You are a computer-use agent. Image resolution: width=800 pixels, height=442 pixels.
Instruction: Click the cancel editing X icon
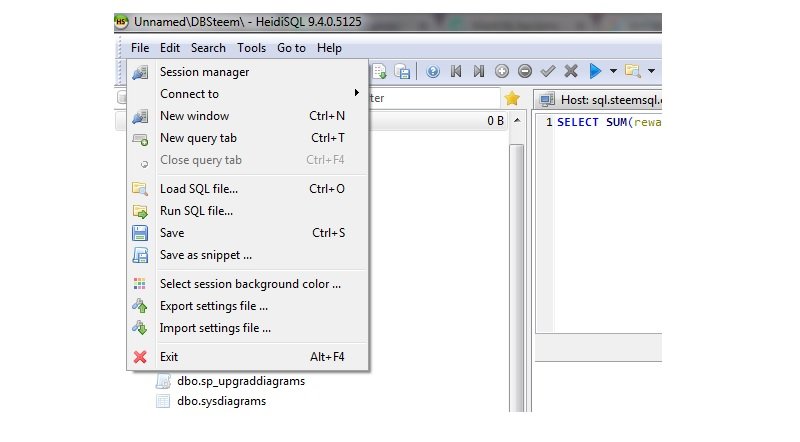point(571,71)
